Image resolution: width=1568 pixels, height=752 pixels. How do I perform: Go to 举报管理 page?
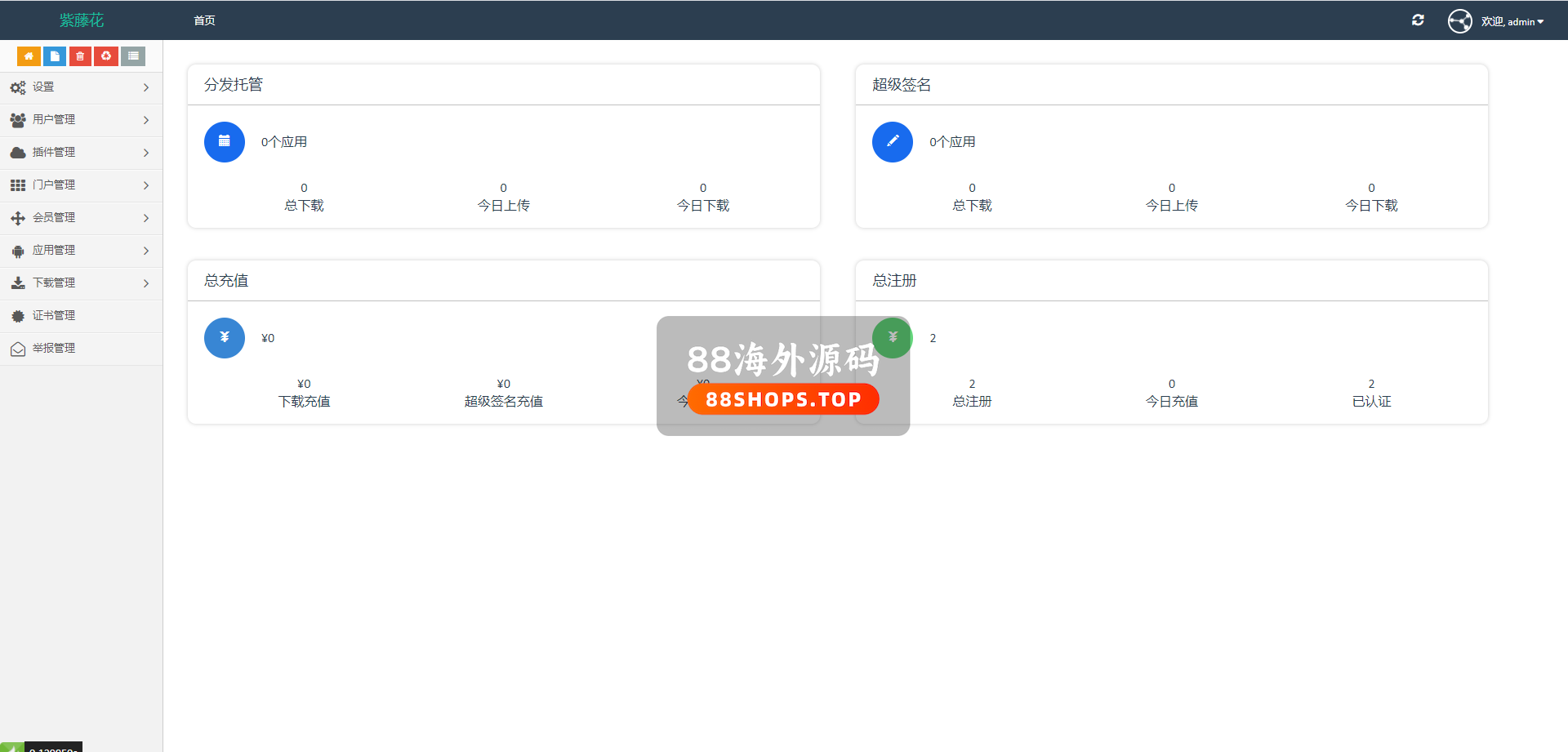tap(54, 349)
